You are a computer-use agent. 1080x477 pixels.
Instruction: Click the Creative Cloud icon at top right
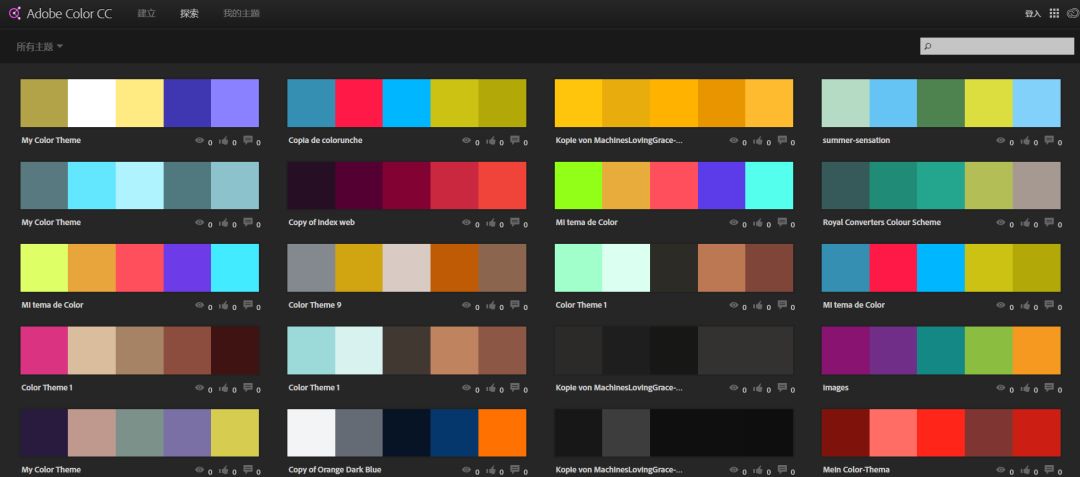[1073, 14]
